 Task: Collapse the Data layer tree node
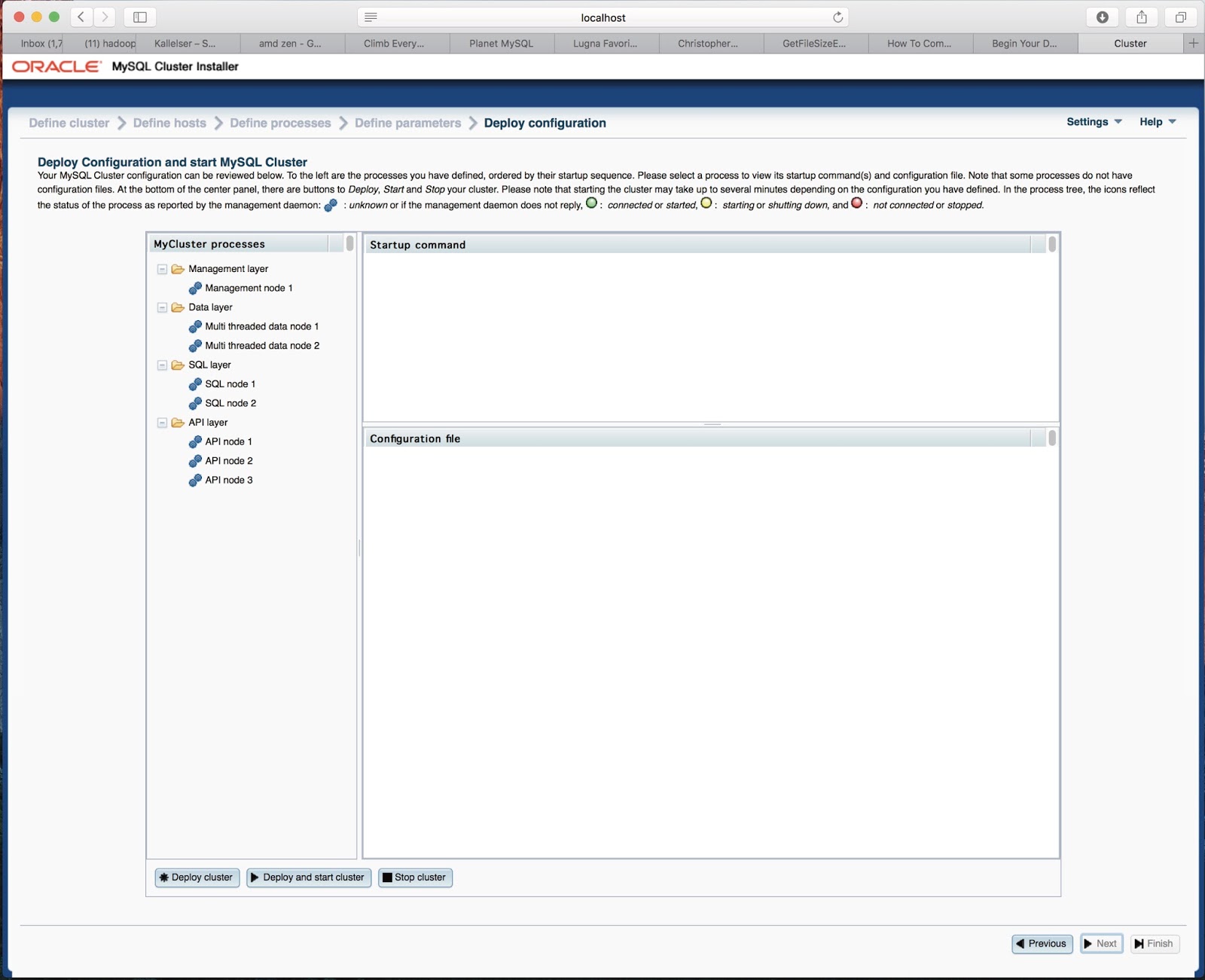pyautogui.click(x=162, y=307)
